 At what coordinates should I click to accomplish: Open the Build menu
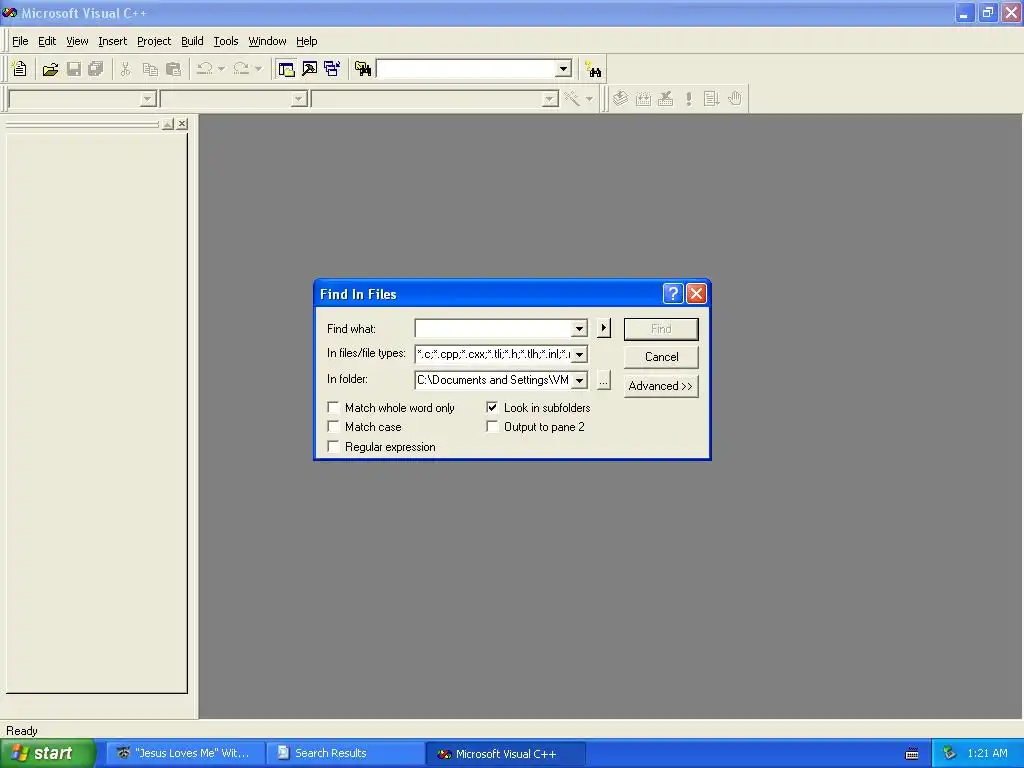192,41
